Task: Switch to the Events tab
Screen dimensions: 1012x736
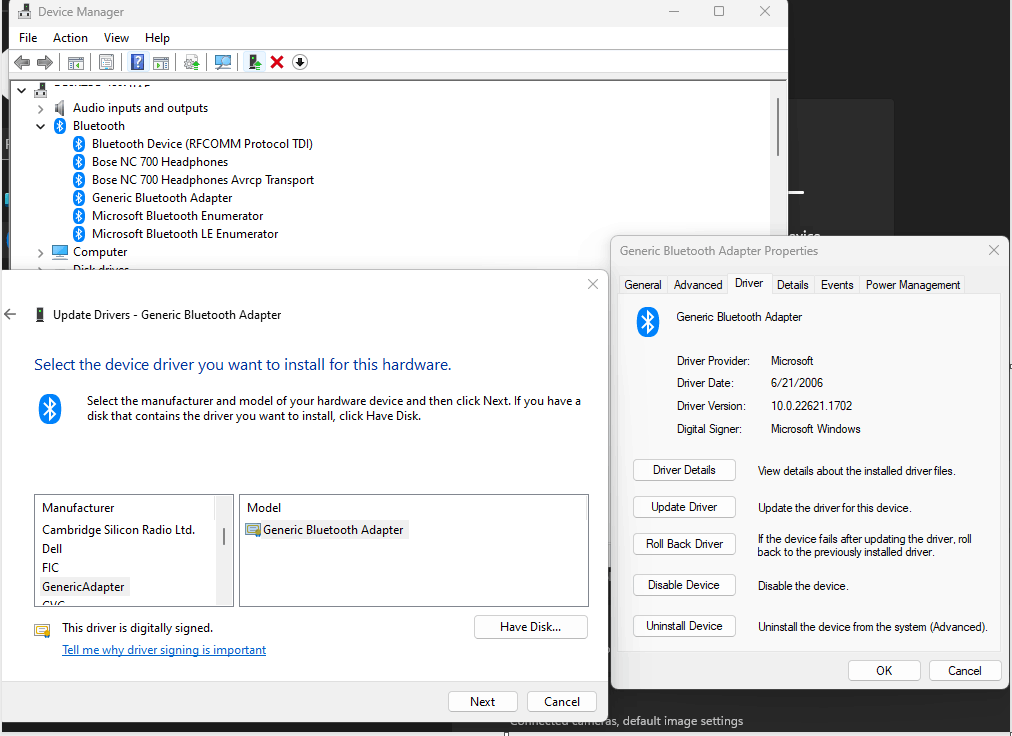Action: [837, 285]
